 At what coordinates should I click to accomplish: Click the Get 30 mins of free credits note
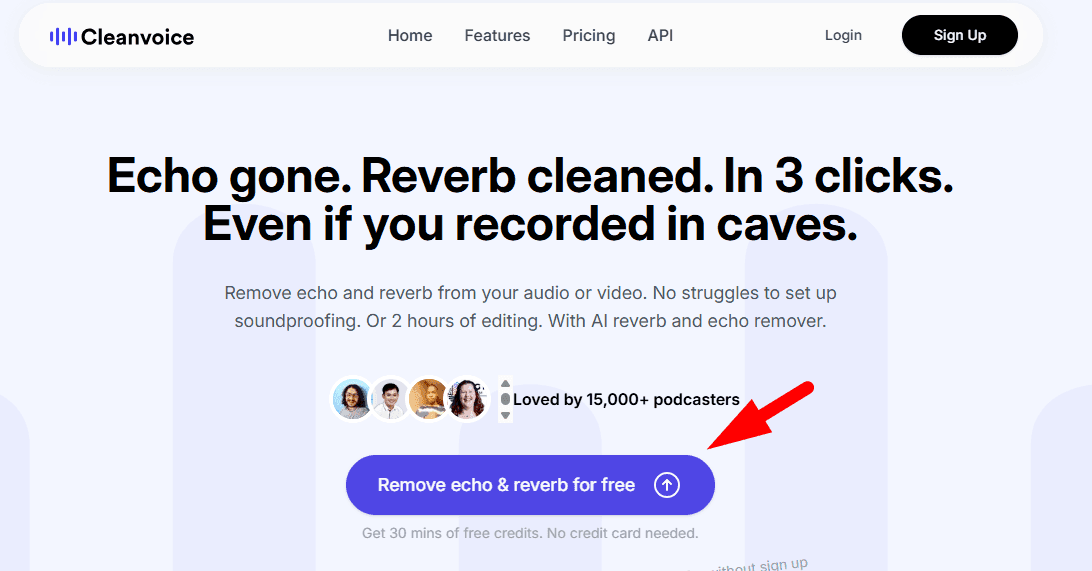coord(530,533)
